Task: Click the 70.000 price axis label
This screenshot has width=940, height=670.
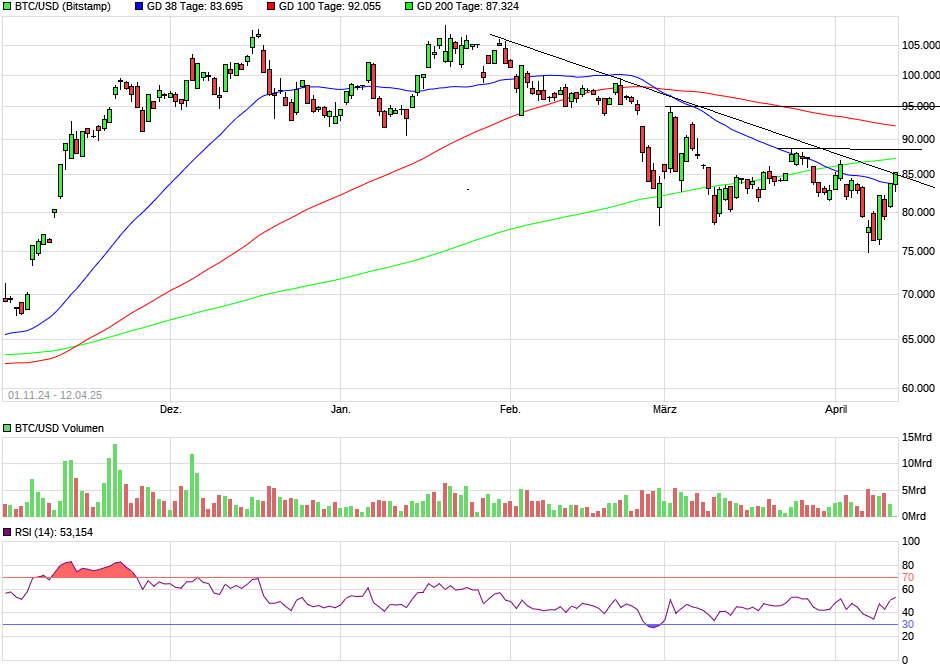Action: 918,294
